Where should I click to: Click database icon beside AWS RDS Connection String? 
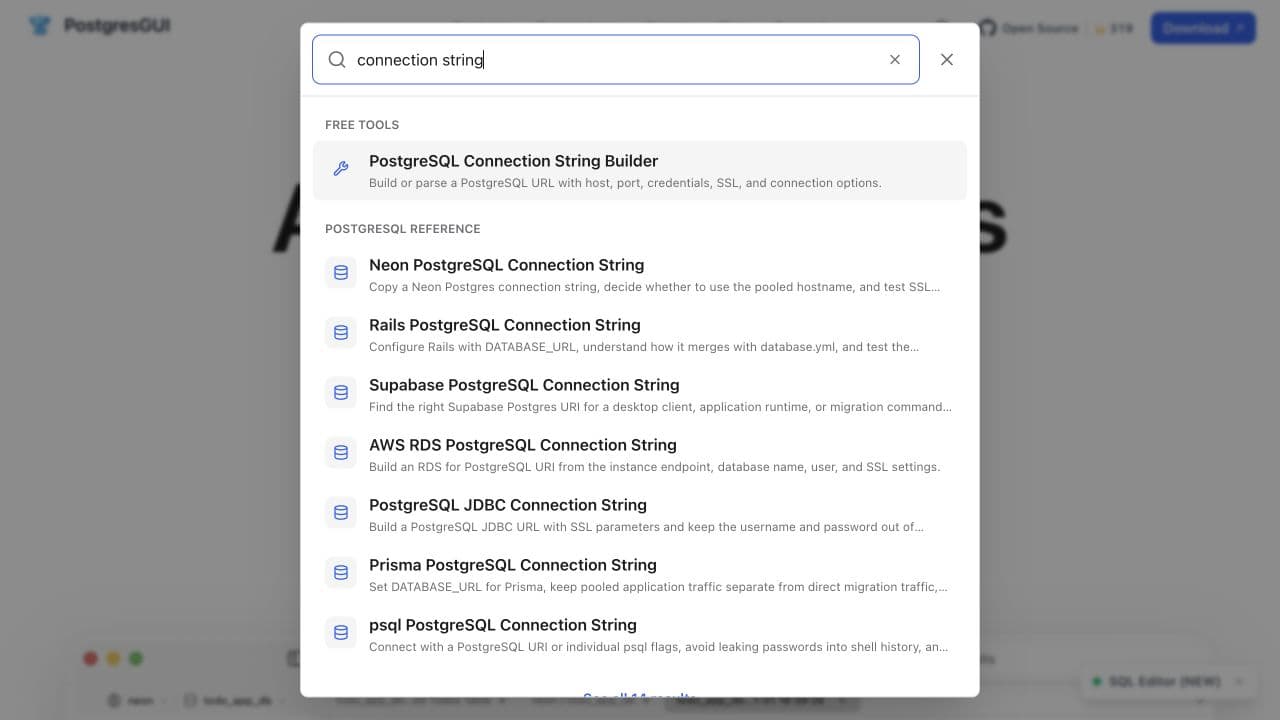pyautogui.click(x=341, y=453)
